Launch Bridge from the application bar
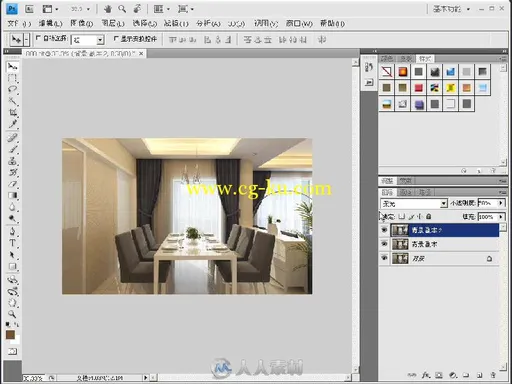The image size is (512, 384). click(29, 9)
